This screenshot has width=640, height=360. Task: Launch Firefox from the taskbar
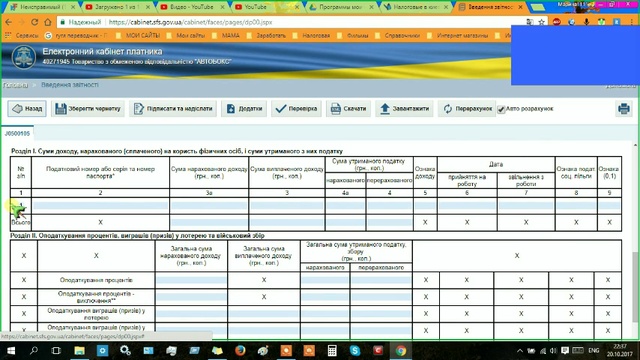(x=240, y=351)
